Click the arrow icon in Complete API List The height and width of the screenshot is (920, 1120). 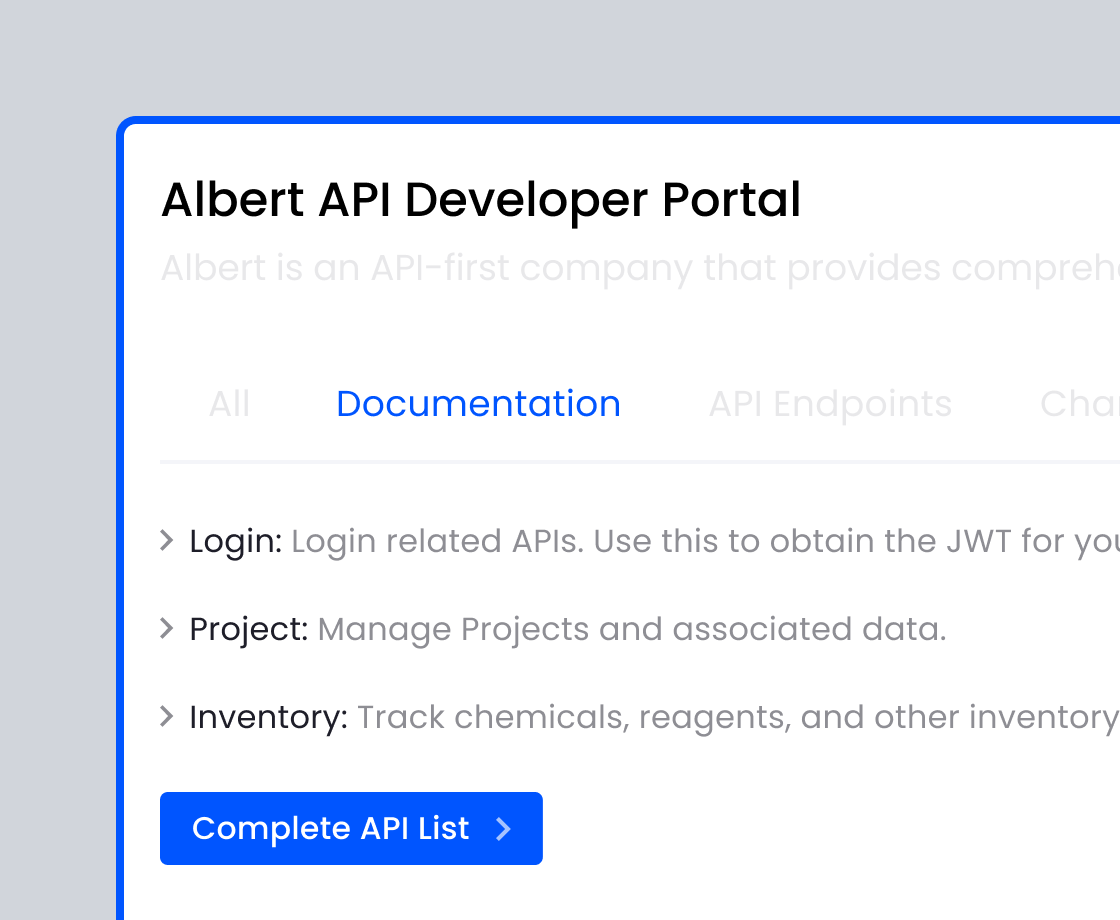coord(504,829)
